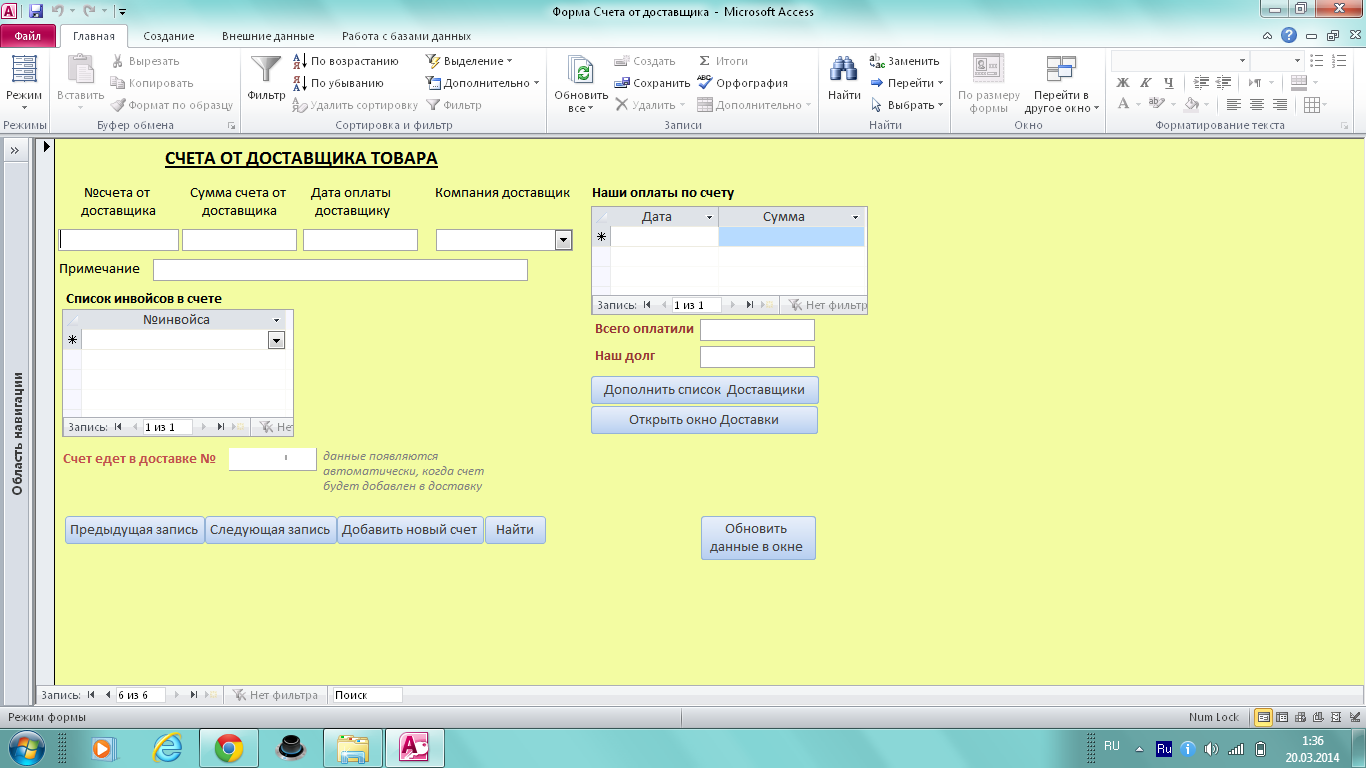Align text right in ribbon
1366x768 pixels.
pos(1280,104)
